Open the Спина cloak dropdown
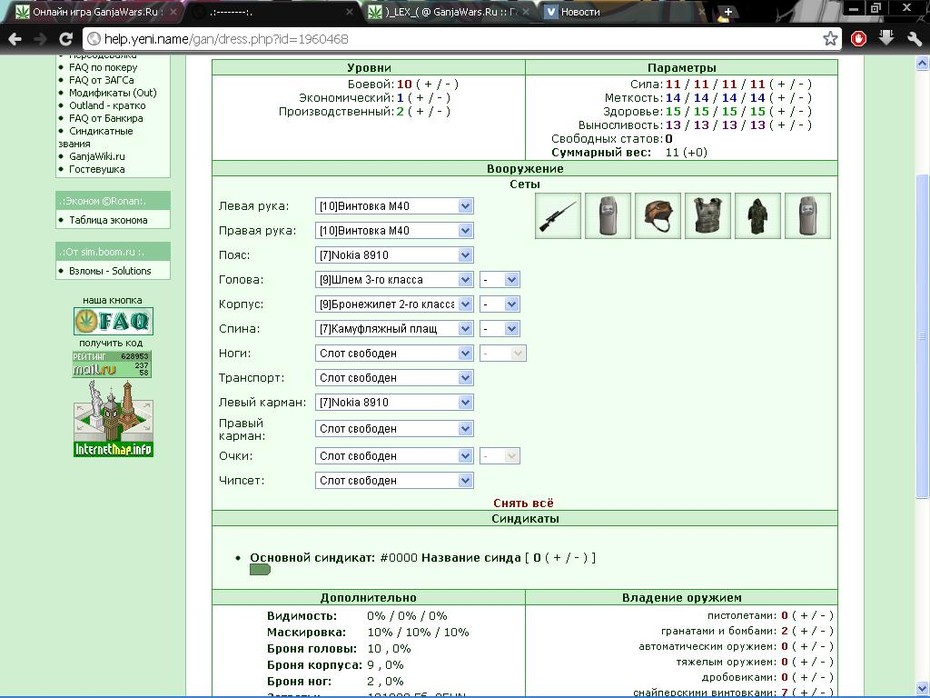 [x=394, y=329]
